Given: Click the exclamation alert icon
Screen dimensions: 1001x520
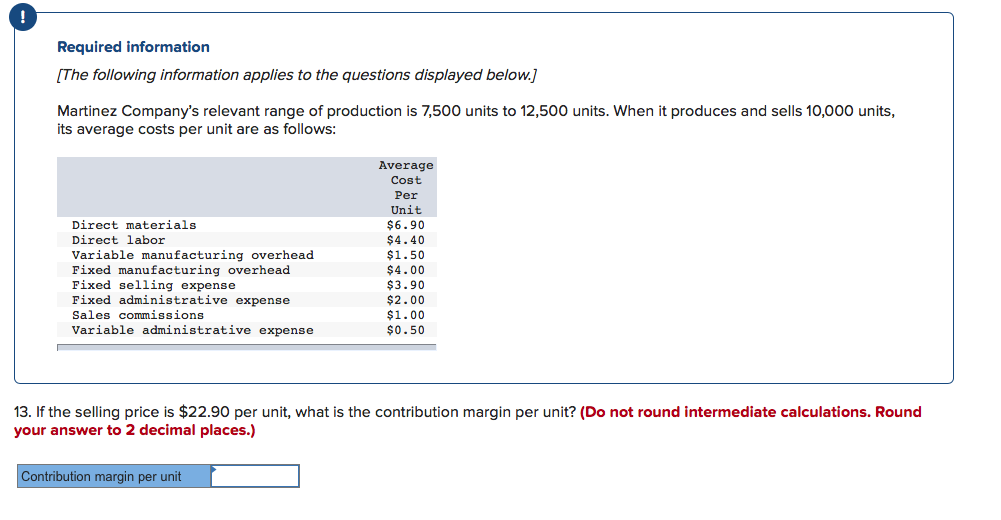Looking at the screenshot, I should pos(23,17).
